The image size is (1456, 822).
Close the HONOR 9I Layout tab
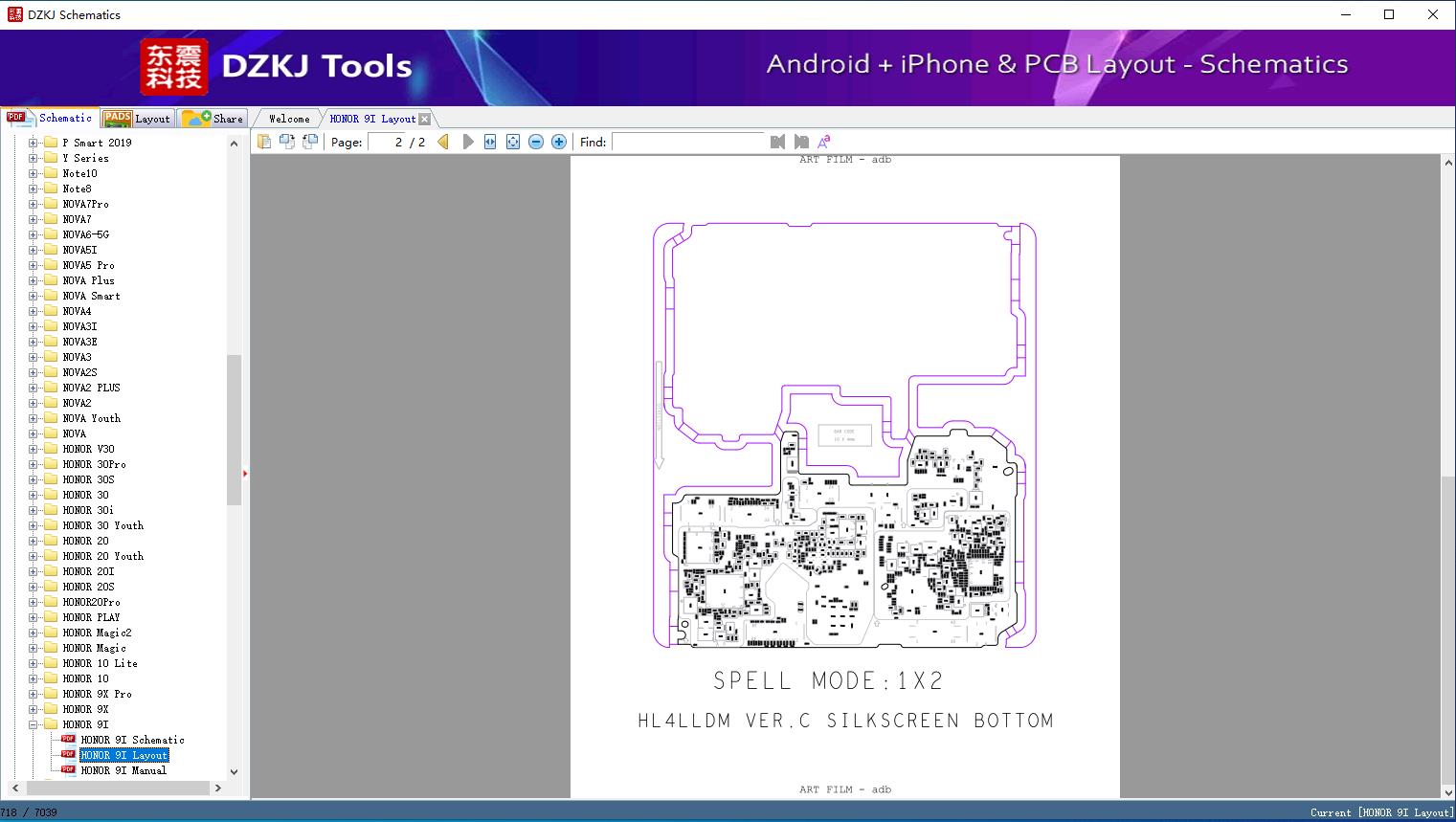click(425, 119)
